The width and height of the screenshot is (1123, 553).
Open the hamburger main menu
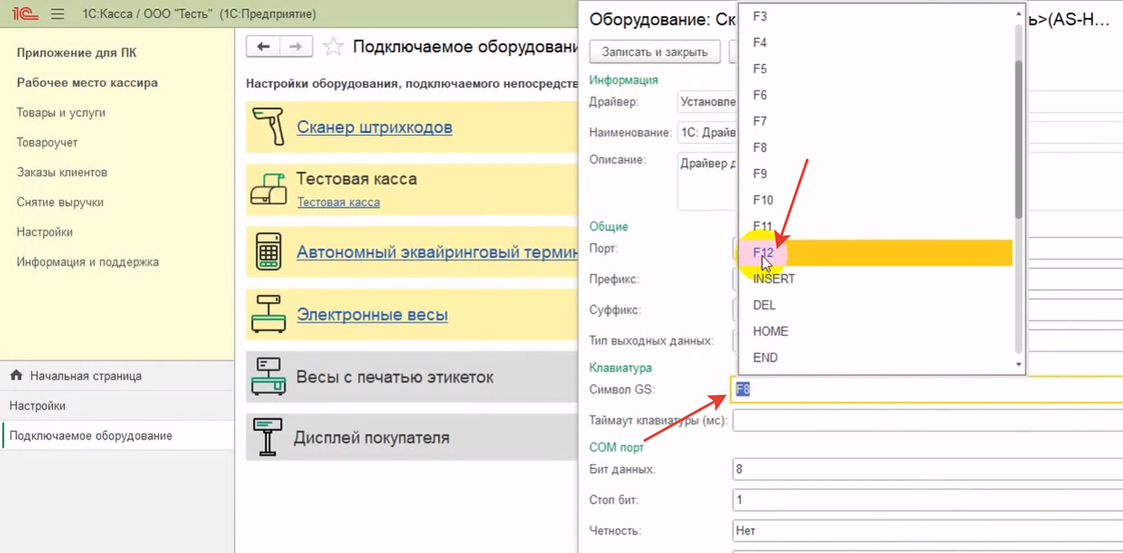(58, 14)
